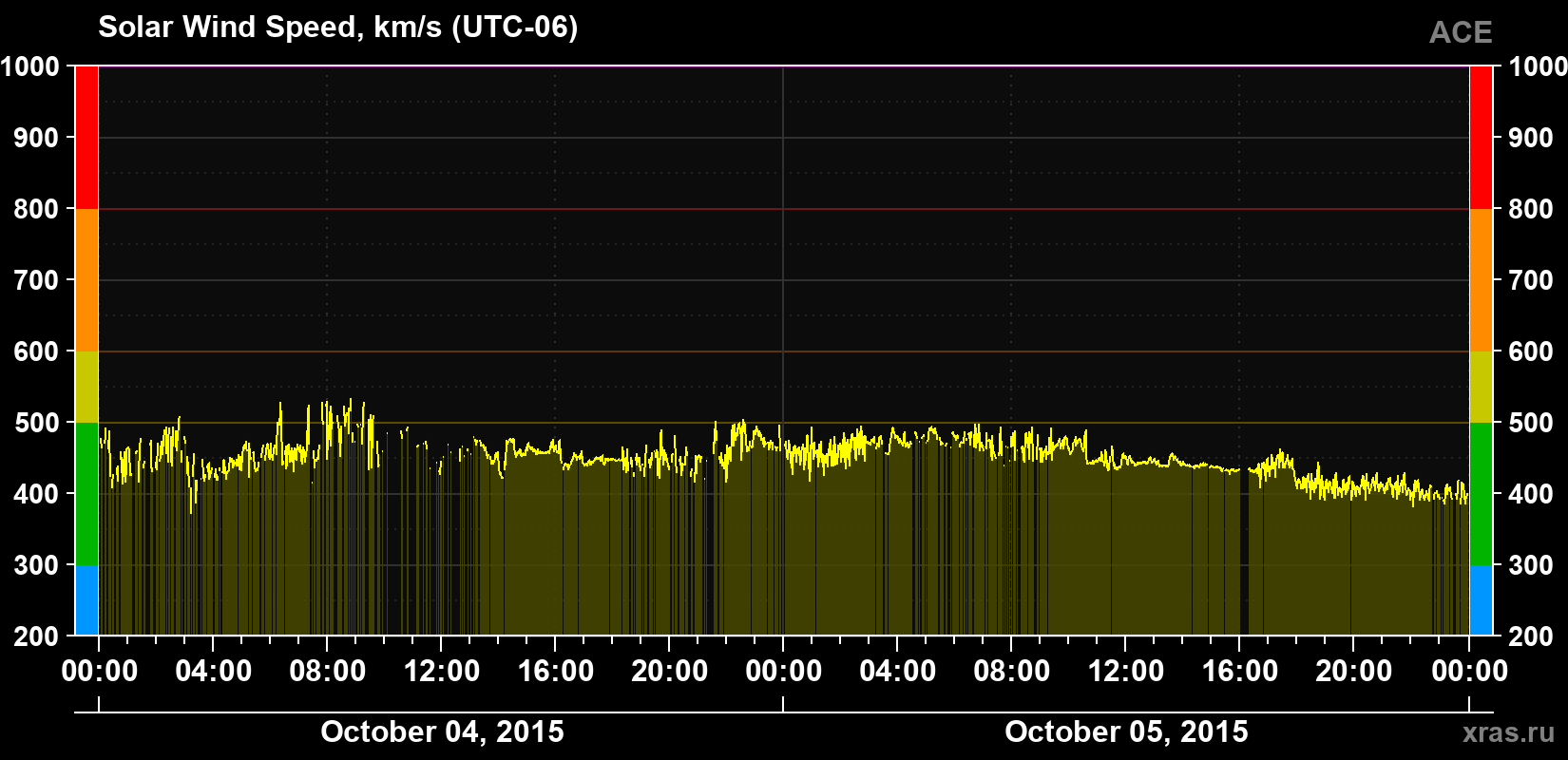Click the yellow-olive band on right scale

(x=1481, y=387)
